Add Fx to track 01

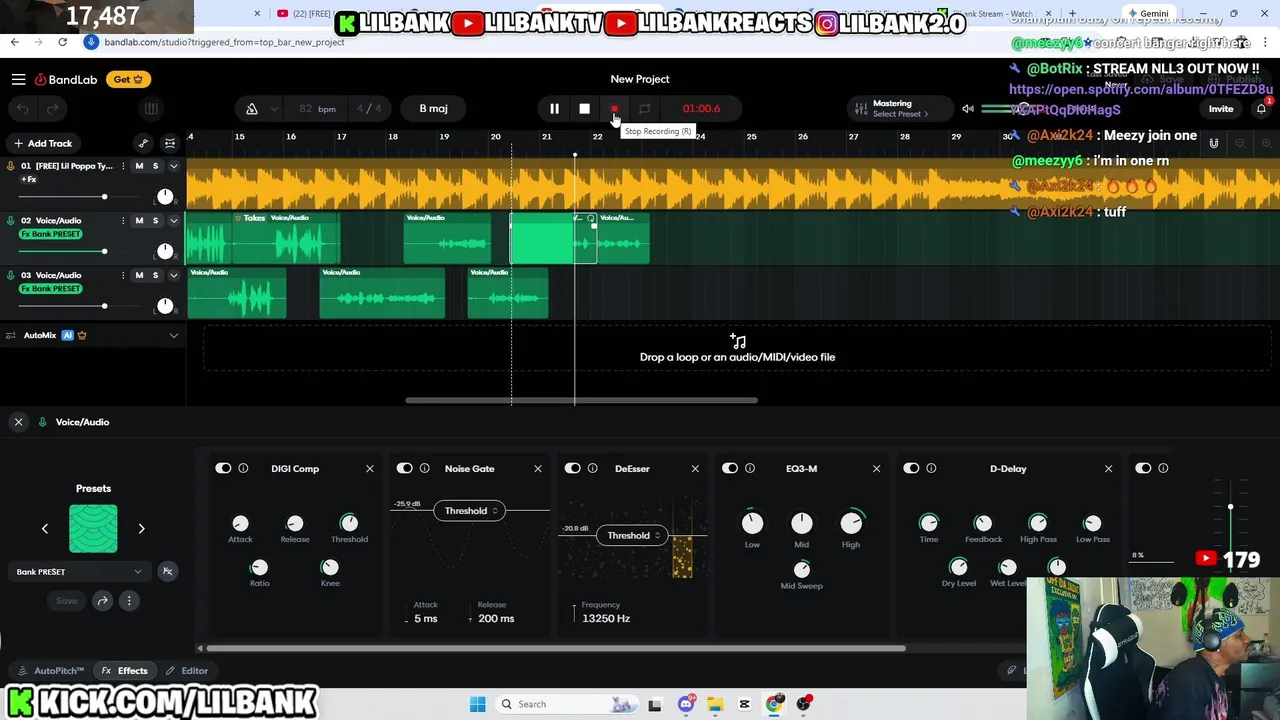(x=29, y=179)
